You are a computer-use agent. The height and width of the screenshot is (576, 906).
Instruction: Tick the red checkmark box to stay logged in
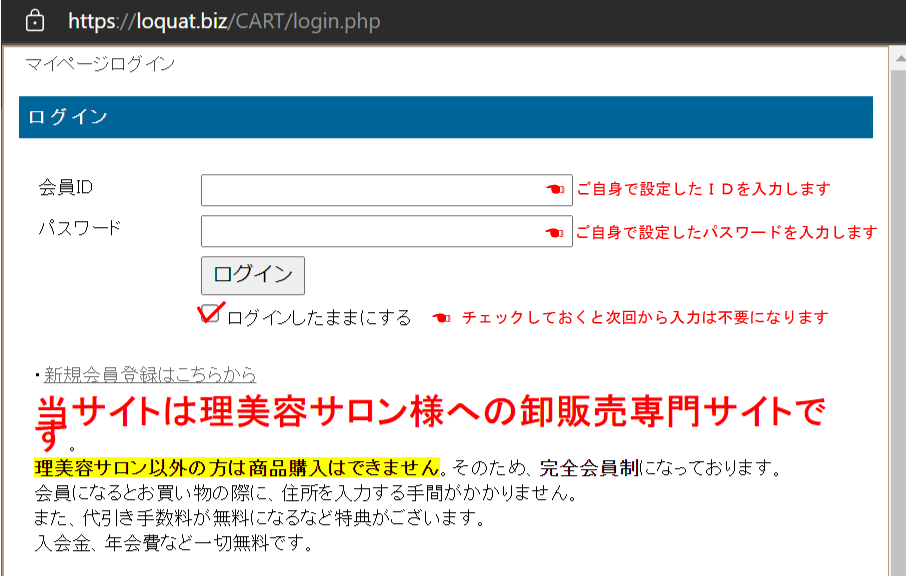click(211, 315)
